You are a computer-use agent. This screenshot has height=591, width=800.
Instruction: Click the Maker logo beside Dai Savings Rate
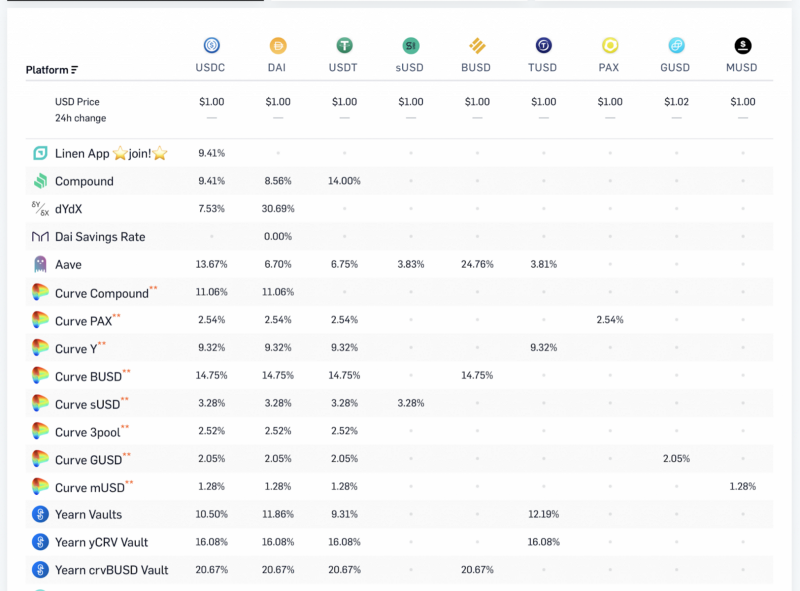[40, 236]
